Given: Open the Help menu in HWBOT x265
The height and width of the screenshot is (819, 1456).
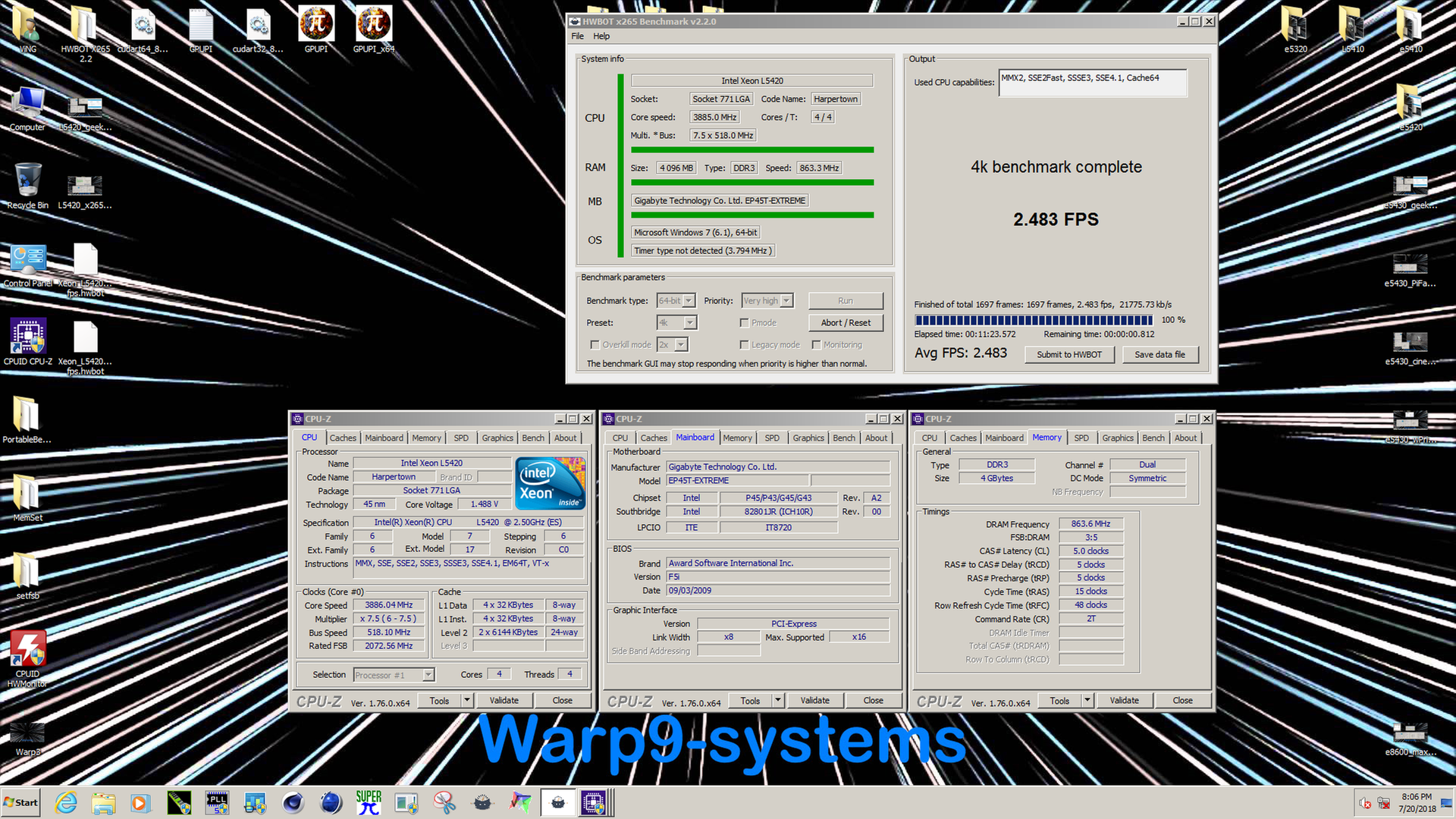Looking at the screenshot, I should click(x=601, y=36).
